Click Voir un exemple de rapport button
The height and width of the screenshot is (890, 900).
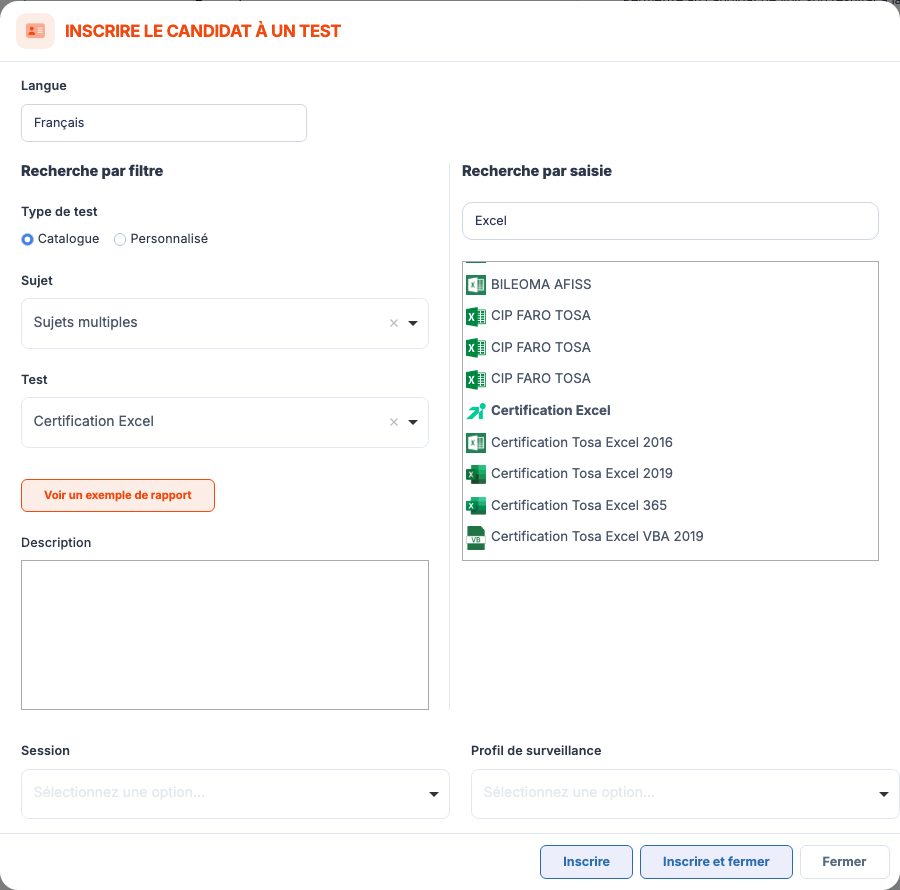coord(118,495)
